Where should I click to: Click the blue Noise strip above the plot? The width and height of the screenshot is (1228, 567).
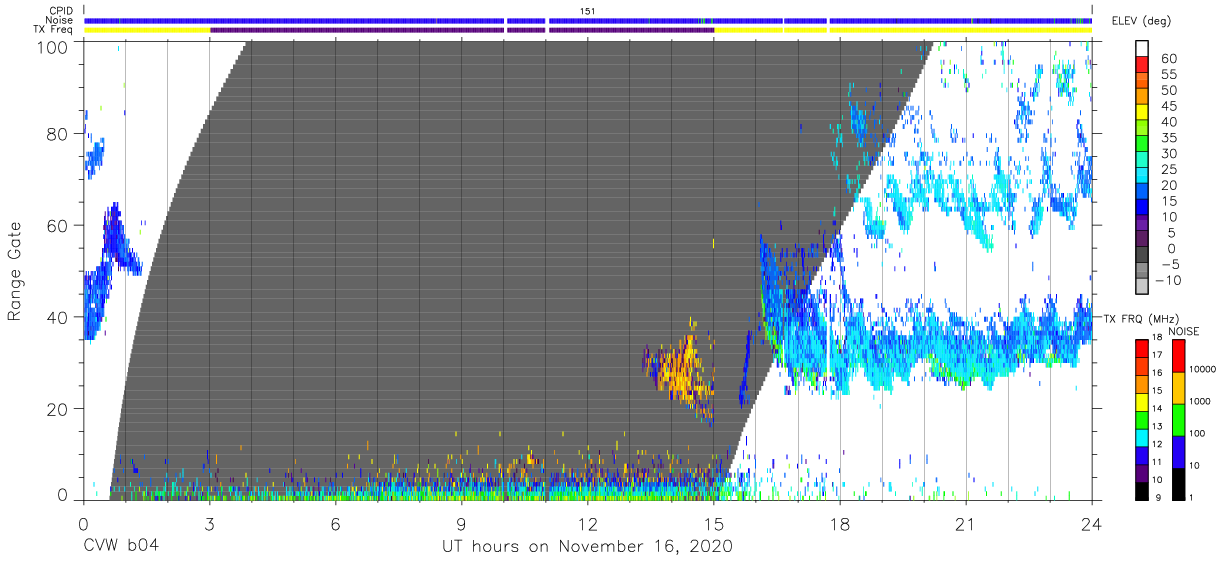point(588,21)
